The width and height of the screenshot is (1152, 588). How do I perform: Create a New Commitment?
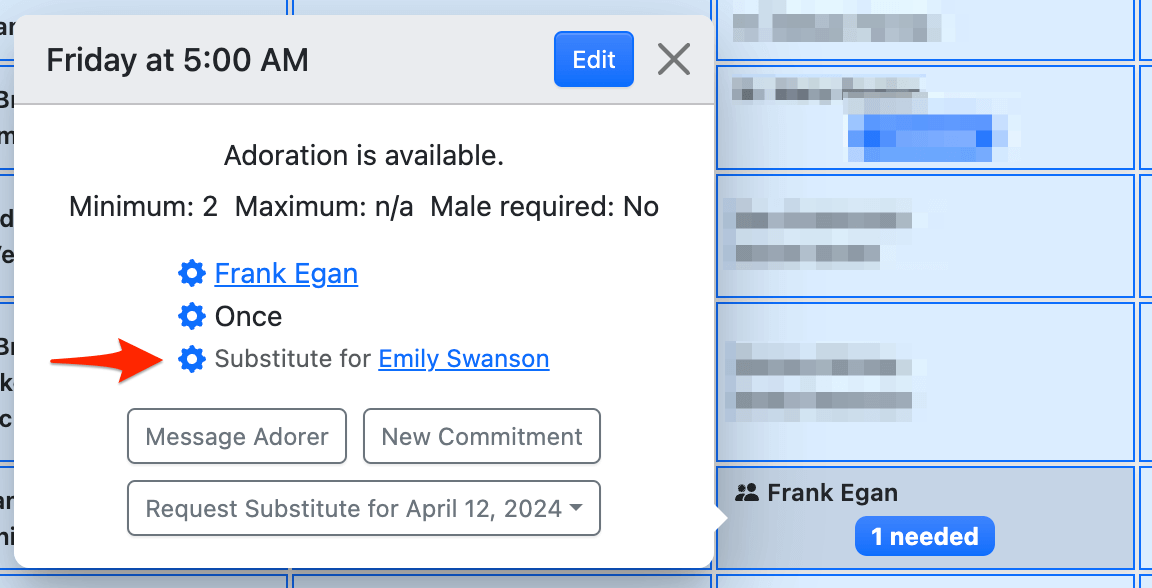coord(482,437)
